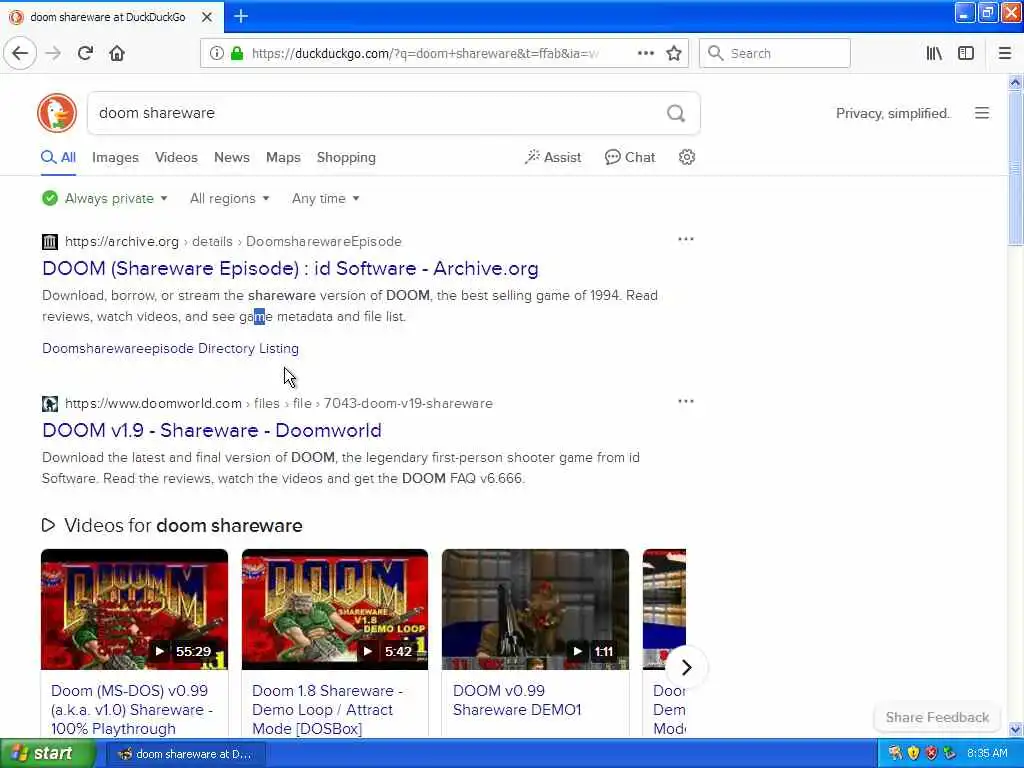Expand the All regions dropdown
This screenshot has width=1024, height=768.
coord(229,199)
